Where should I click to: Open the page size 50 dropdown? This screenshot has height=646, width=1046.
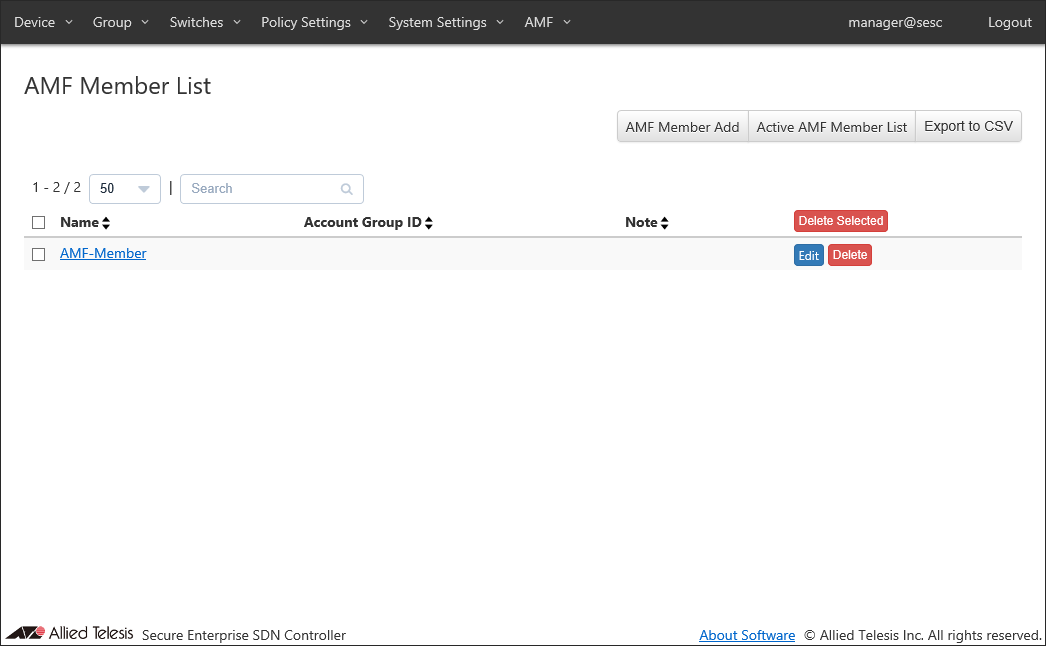tap(125, 189)
